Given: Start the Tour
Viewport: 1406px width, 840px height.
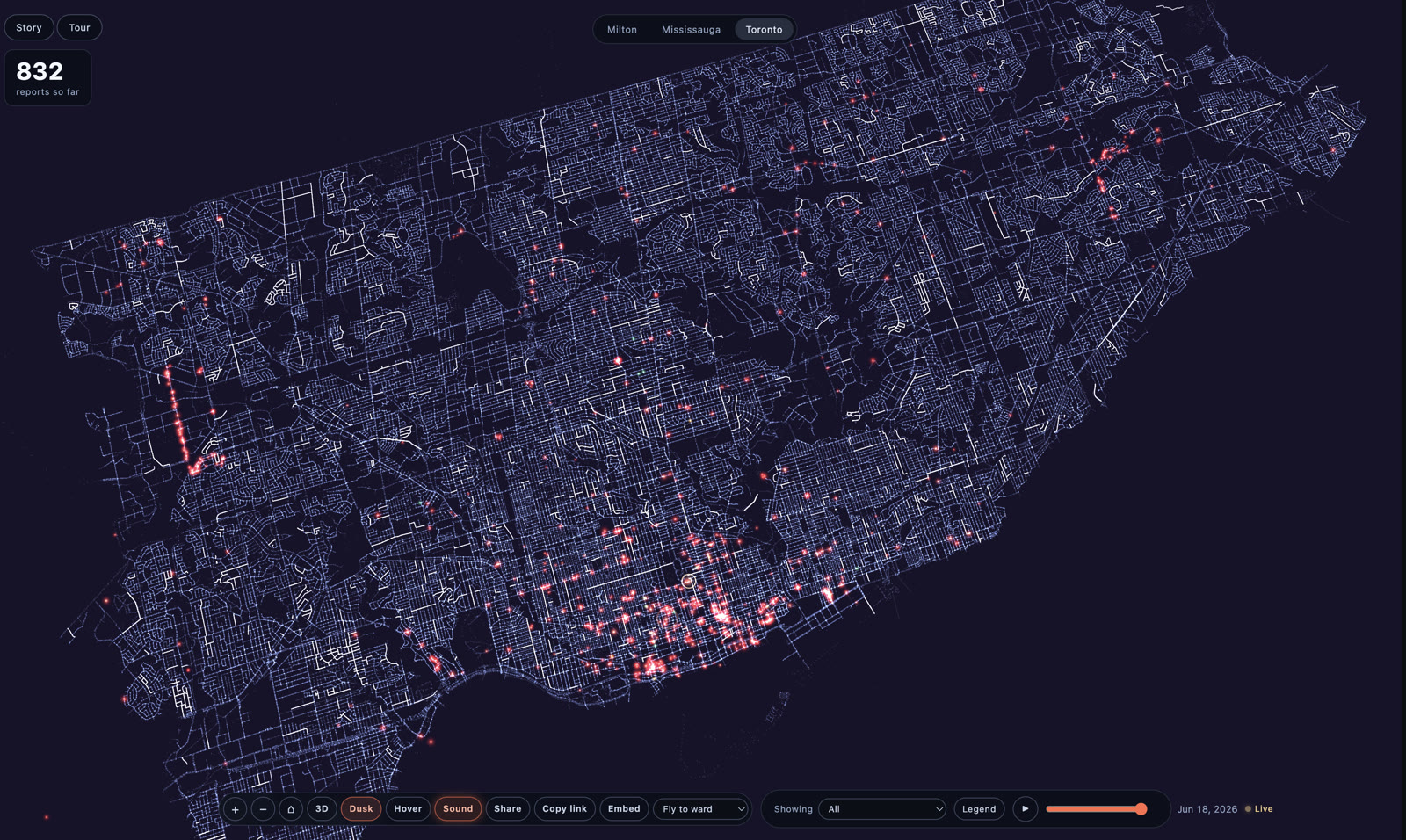Looking at the screenshot, I should (x=79, y=27).
